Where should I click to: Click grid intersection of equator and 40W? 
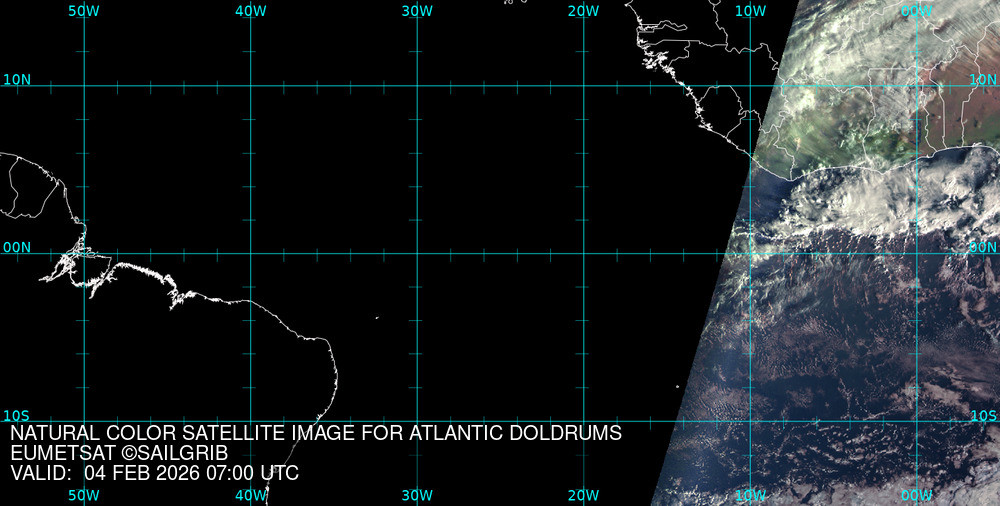pos(250,253)
